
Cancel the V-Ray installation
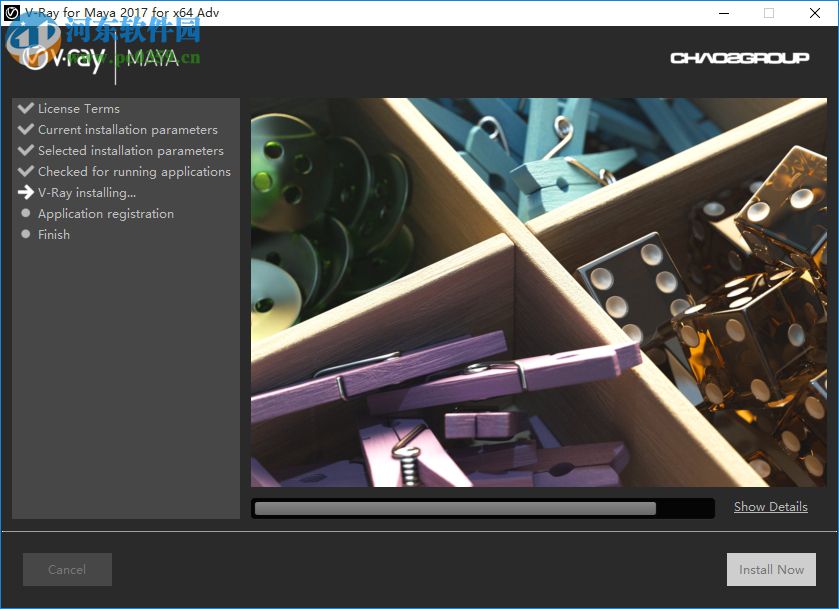tap(66, 569)
